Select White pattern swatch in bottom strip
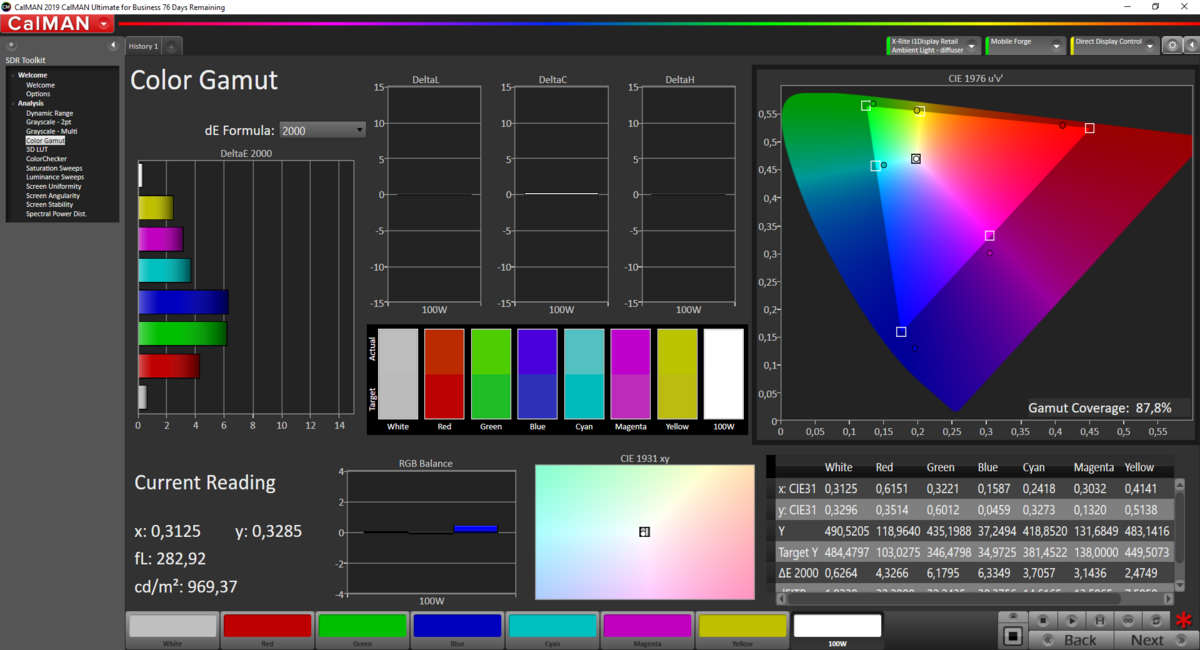This screenshot has height=650, width=1200. [x=173, y=629]
